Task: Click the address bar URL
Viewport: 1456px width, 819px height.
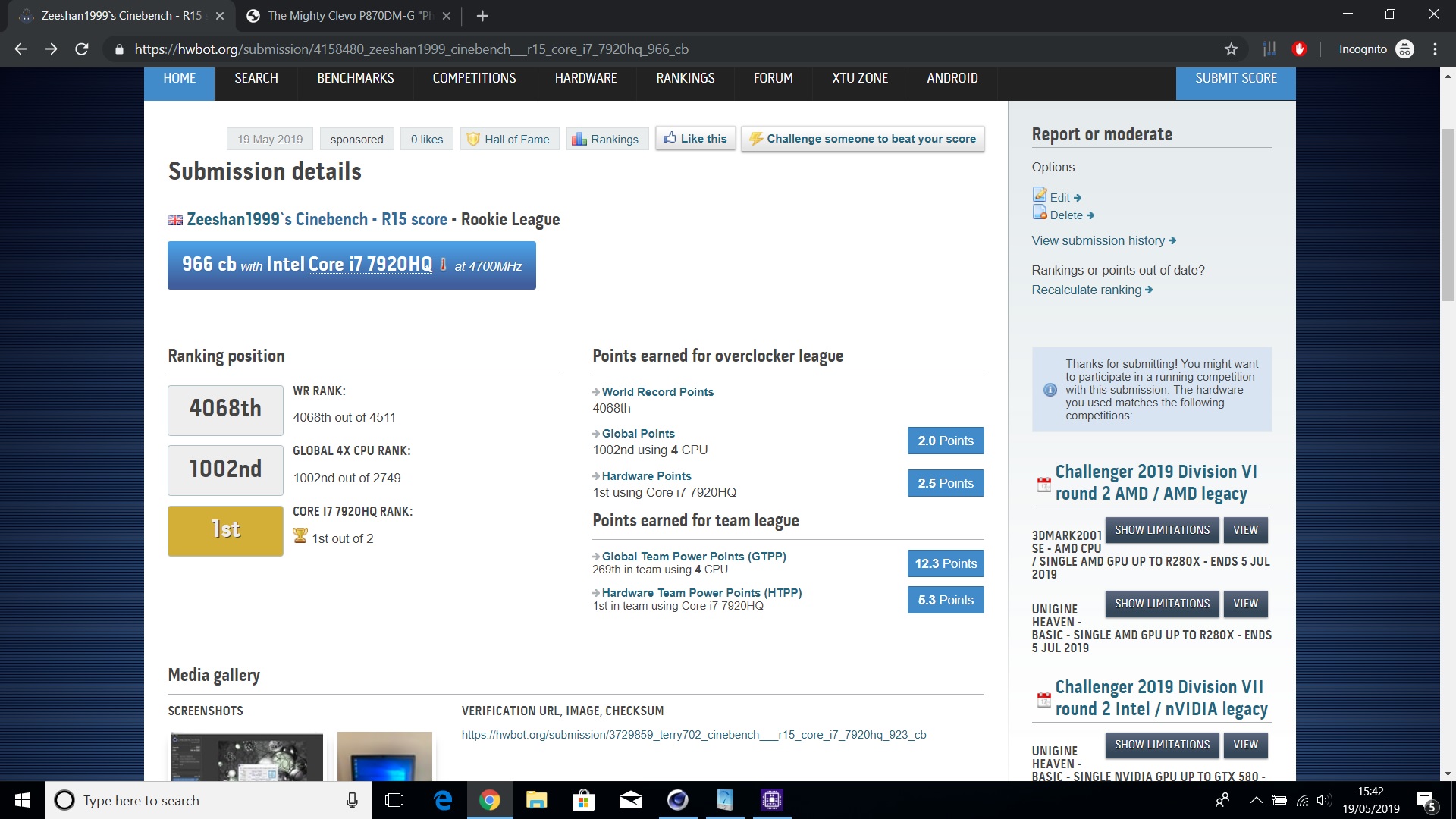Action: coord(411,49)
